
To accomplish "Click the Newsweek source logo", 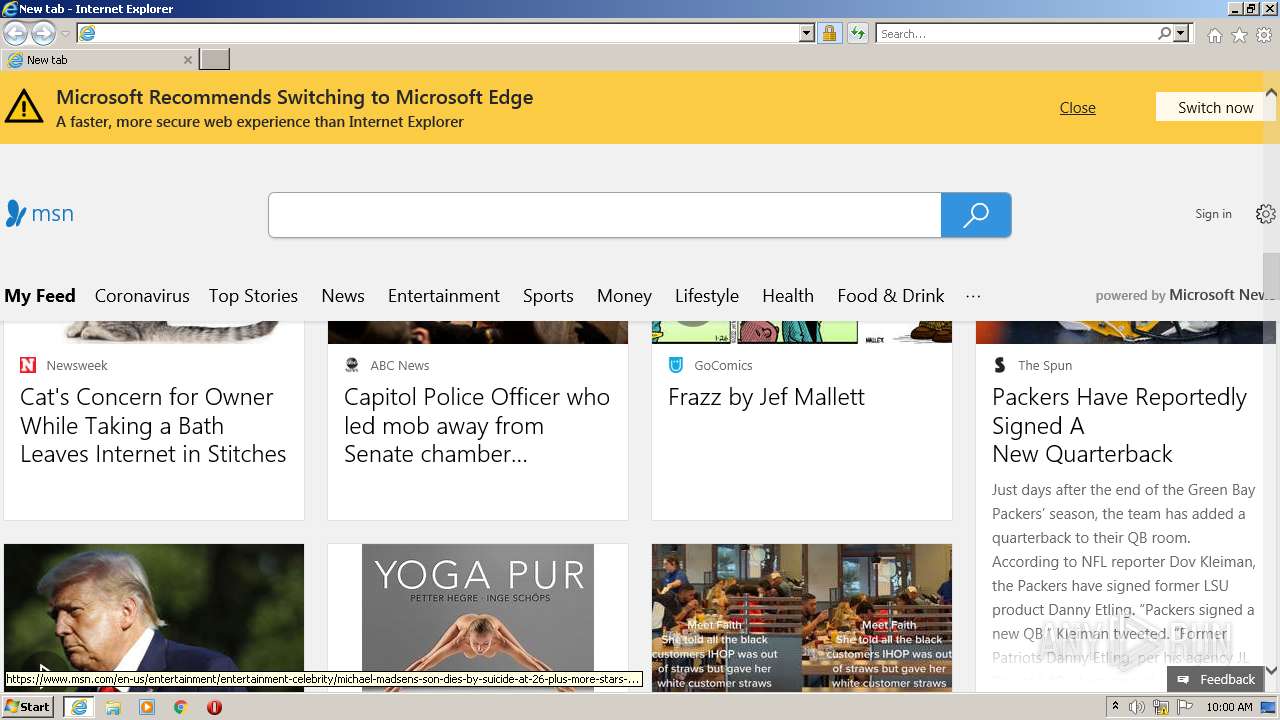I will (x=28, y=365).
